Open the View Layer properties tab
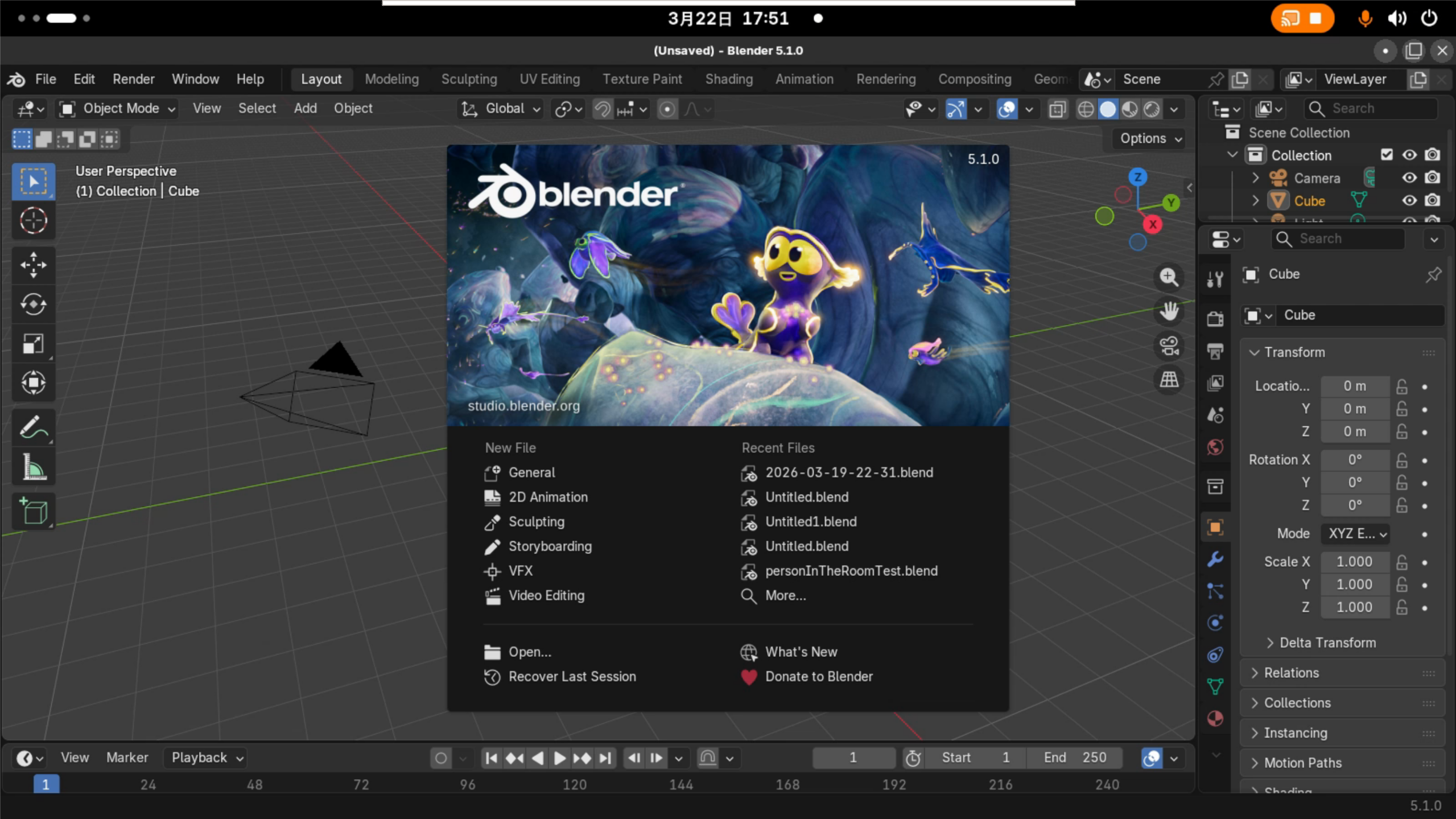The image size is (1456, 819). point(1215,383)
